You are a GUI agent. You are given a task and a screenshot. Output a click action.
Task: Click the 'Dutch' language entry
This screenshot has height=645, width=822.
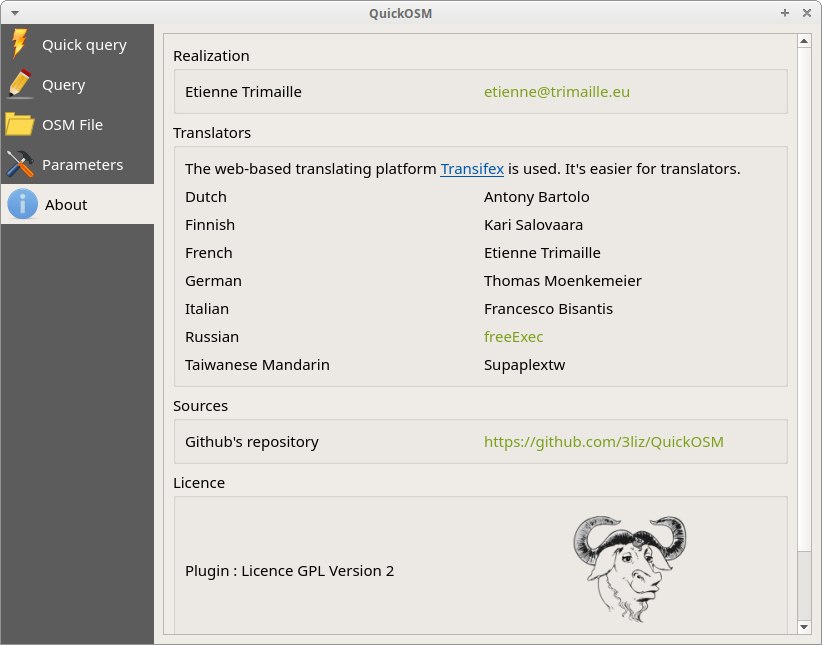pos(206,197)
